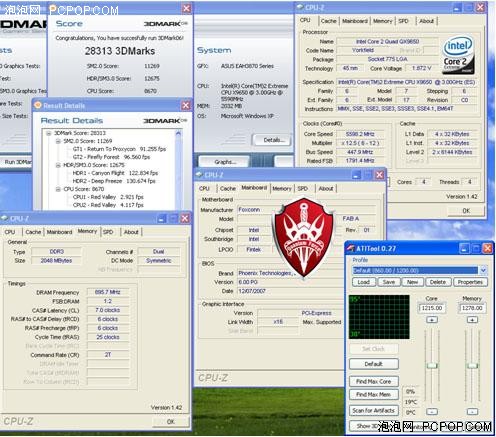Select the GT2 - Firefly Forest row

(x=111, y=157)
